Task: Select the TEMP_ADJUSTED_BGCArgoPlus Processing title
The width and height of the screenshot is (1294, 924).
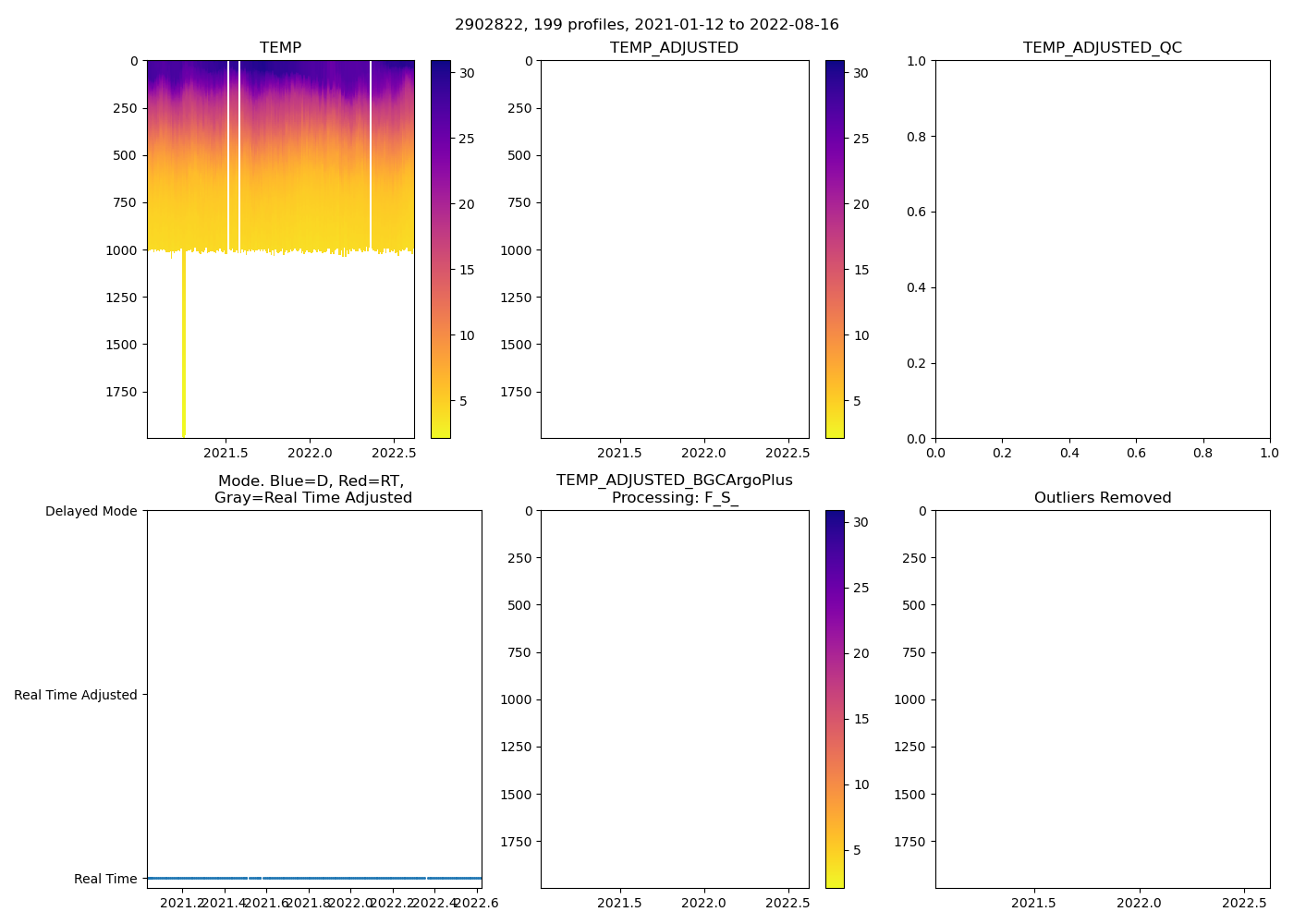Action: tap(674, 489)
